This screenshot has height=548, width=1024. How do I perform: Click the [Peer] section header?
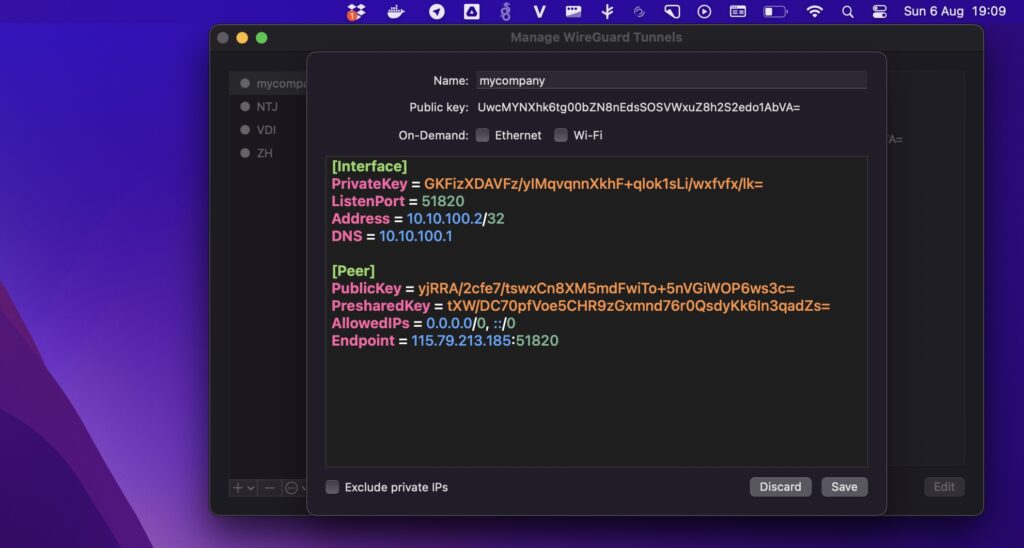pos(353,271)
